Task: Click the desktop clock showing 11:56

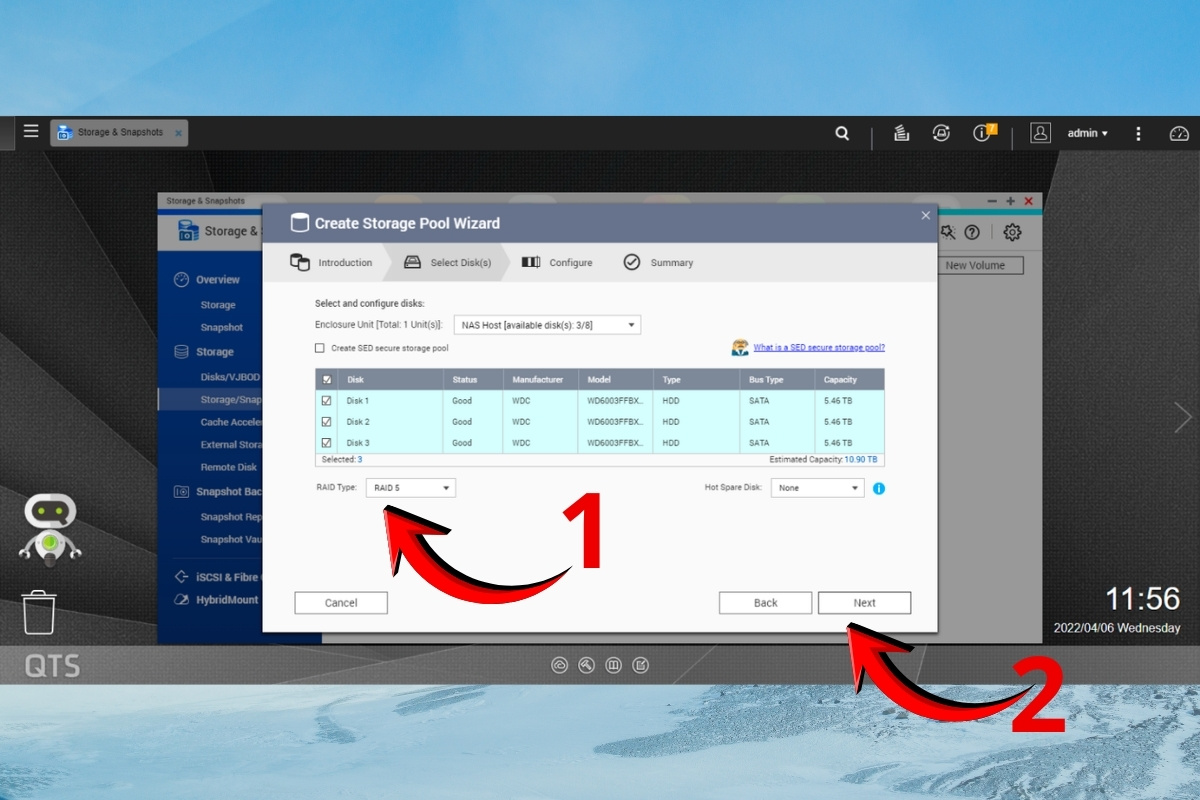Action: (x=1142, y=598)
